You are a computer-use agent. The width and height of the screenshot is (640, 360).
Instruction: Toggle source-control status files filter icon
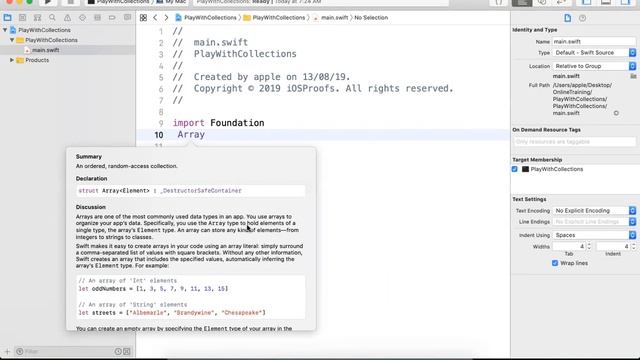127,351
